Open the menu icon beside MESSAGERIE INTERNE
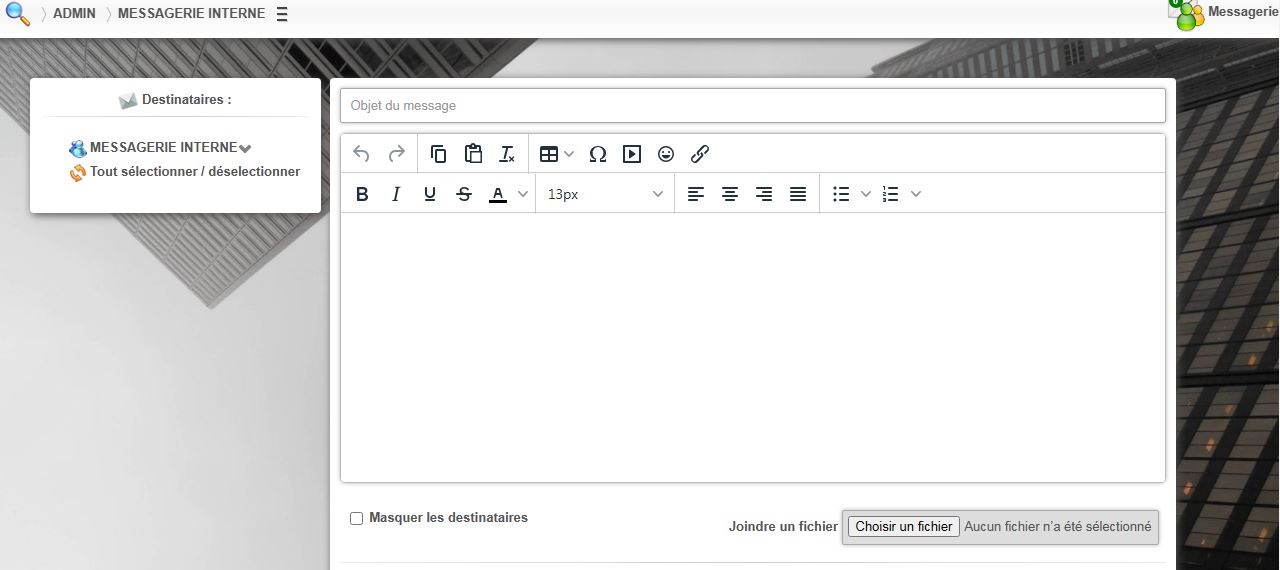This screenshot has height=570, width=1280. tap(282, 14)
